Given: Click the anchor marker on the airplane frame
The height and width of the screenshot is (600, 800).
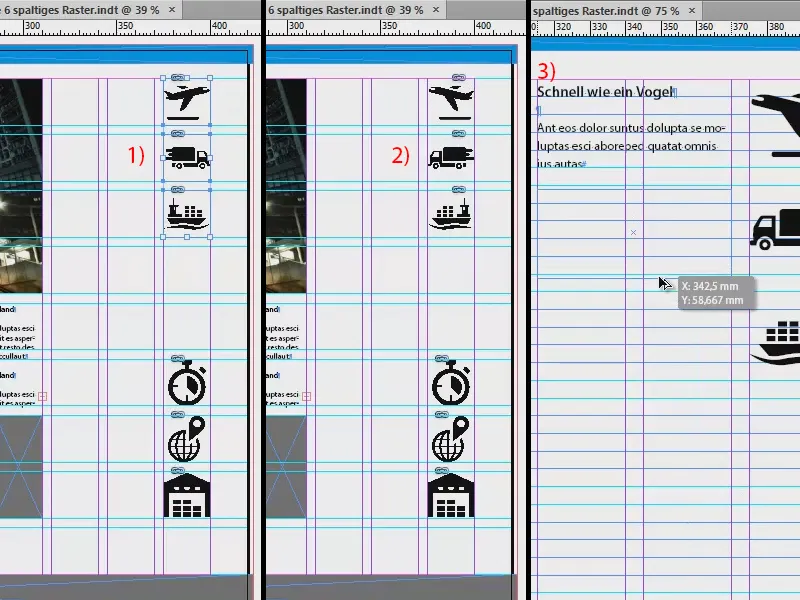Looking at the screenshot, I should [177, 76].
